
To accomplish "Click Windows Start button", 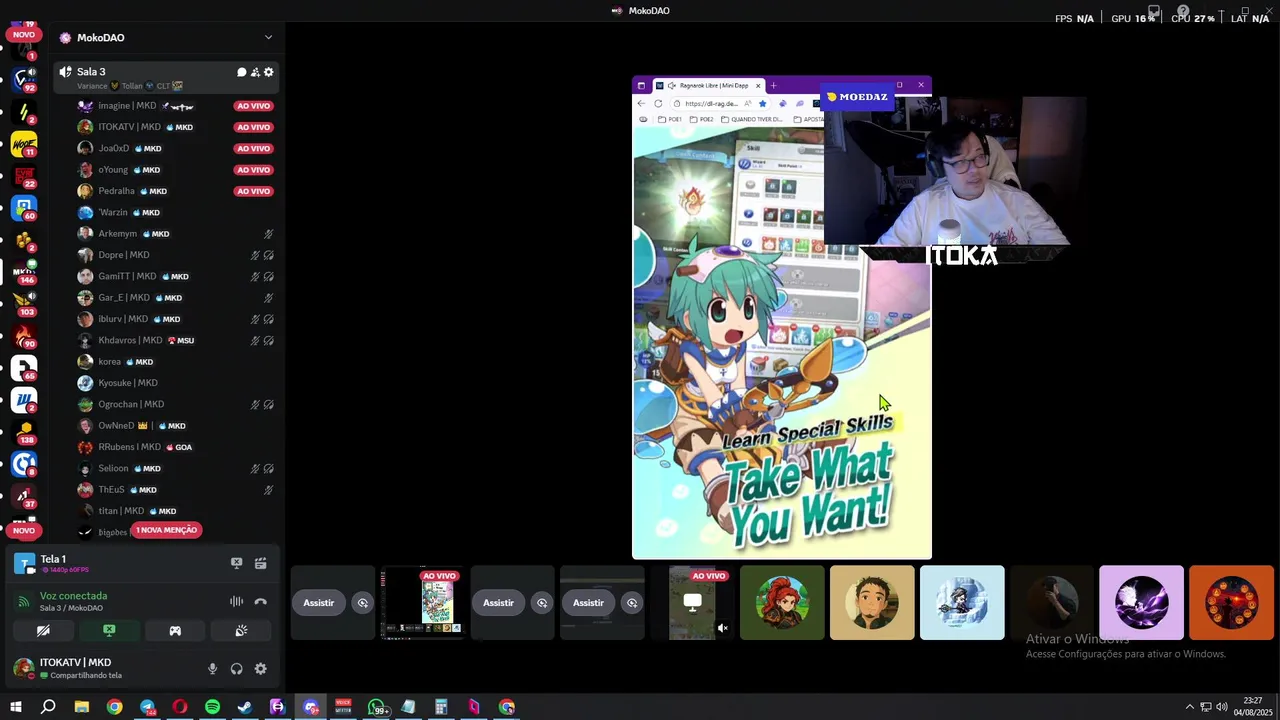I will pos(16,707).
